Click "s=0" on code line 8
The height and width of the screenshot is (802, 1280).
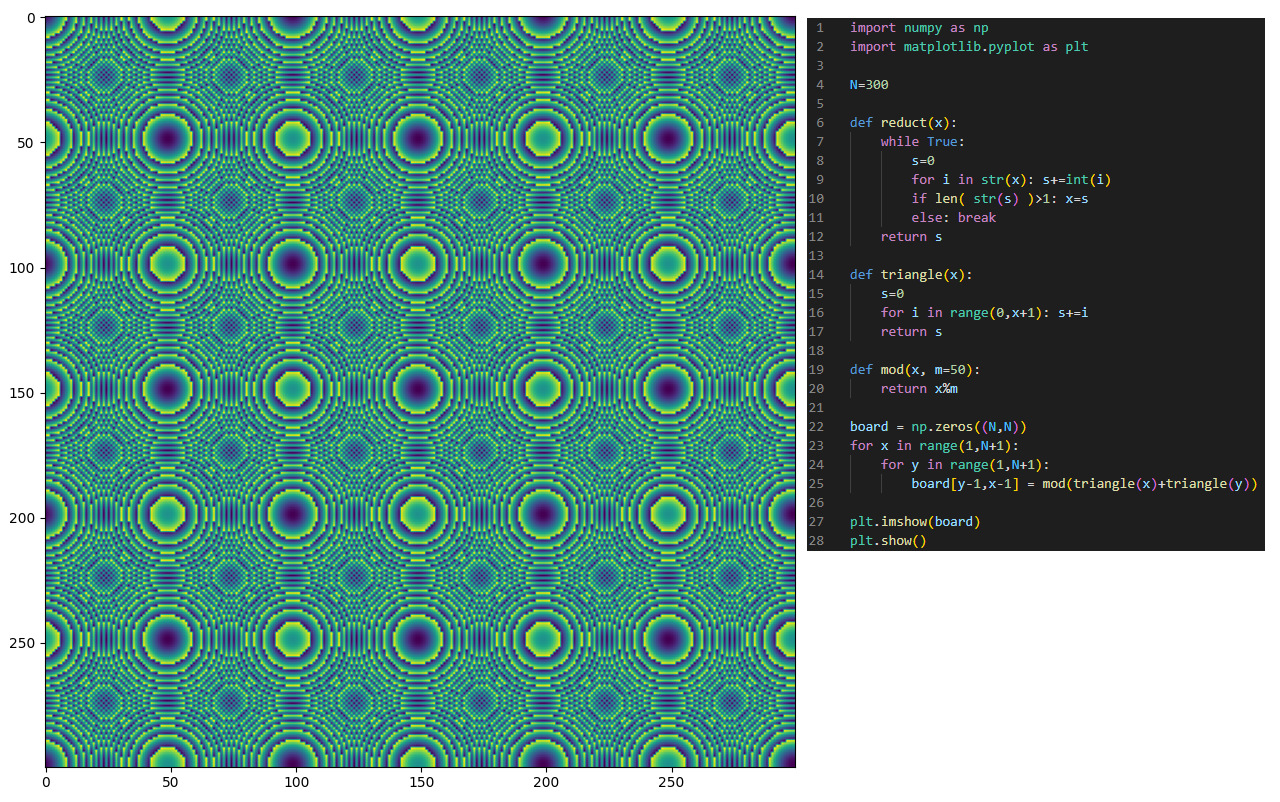click(923, 161)
